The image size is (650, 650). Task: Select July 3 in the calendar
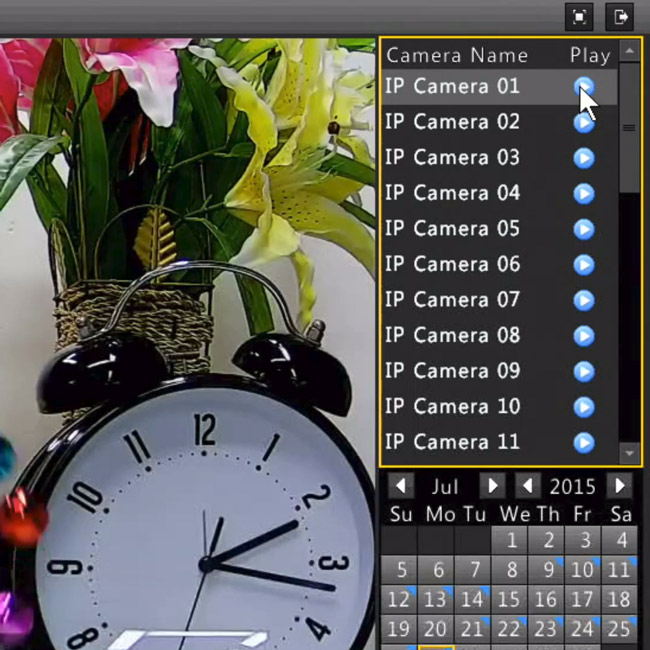tap(582, 540)
